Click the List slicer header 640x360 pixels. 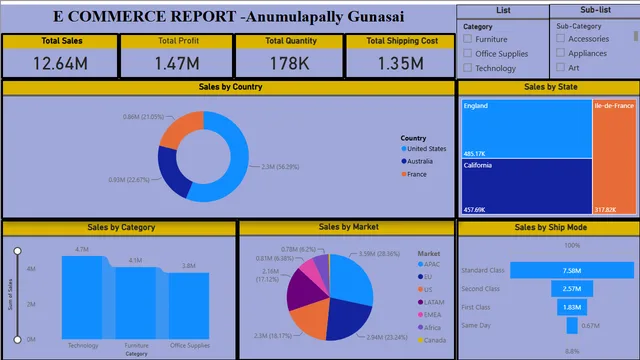click(503, 11)
